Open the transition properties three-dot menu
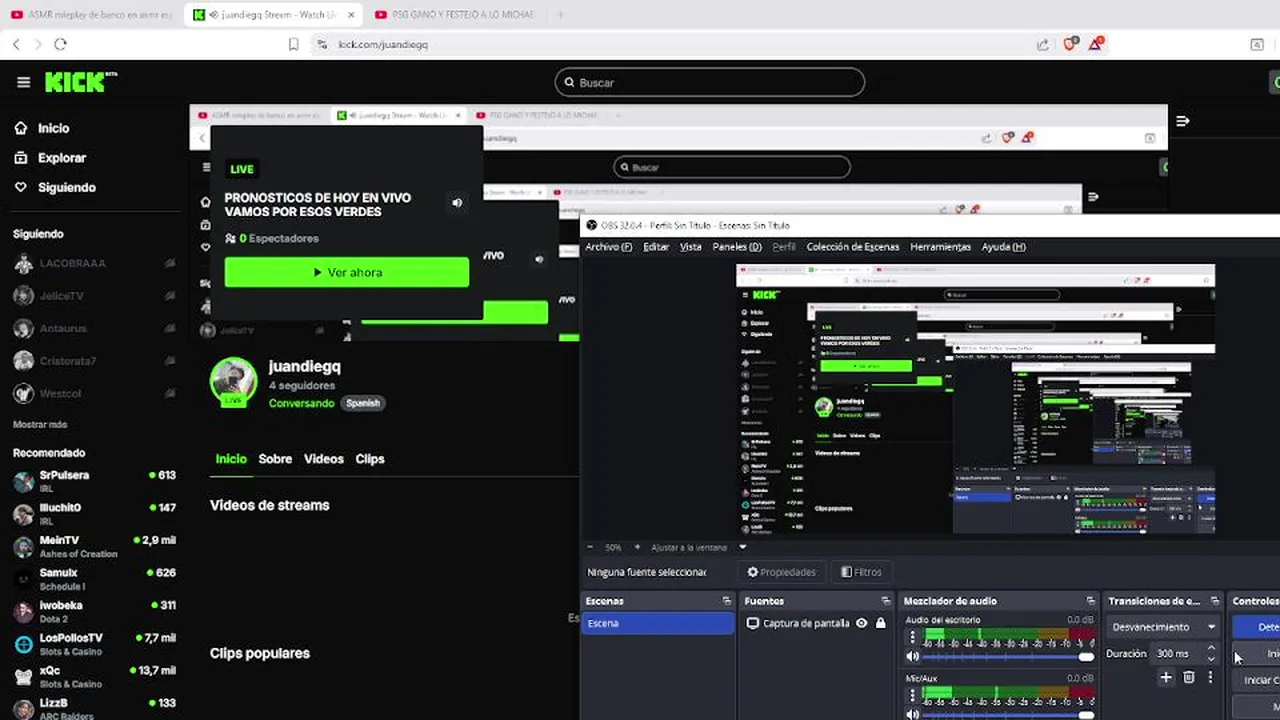Image resolution: width=1280 pixels, height=720 pixels. (1210, 677)
